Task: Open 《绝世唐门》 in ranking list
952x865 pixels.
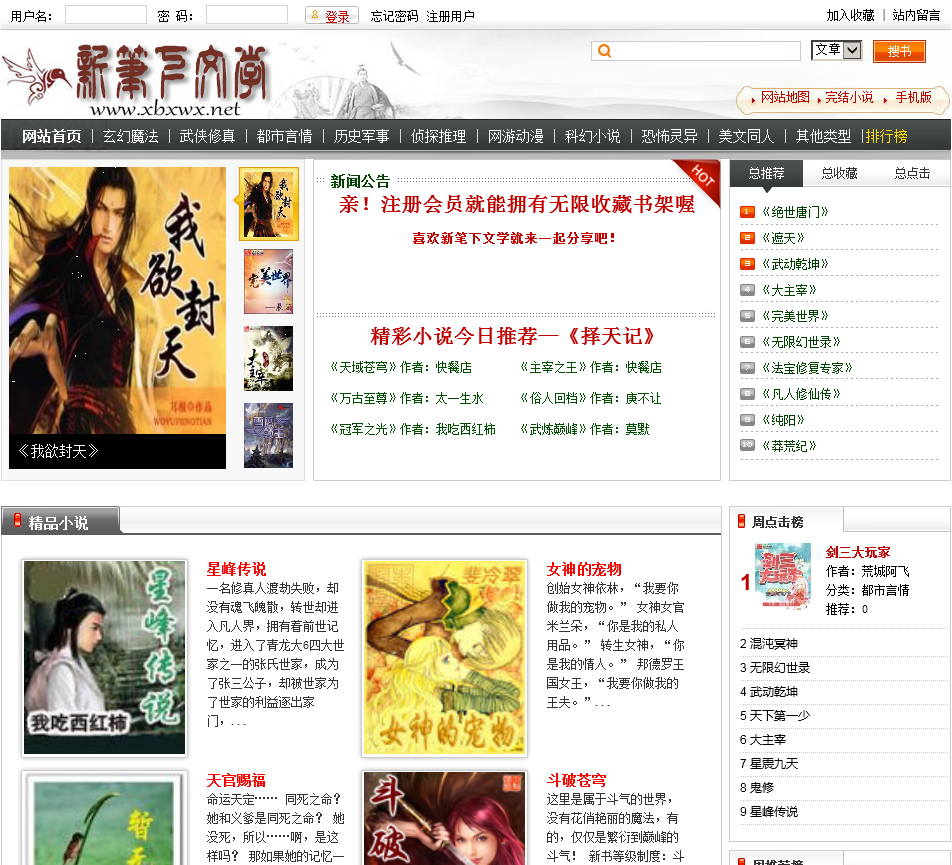Action: click(795, 212)
